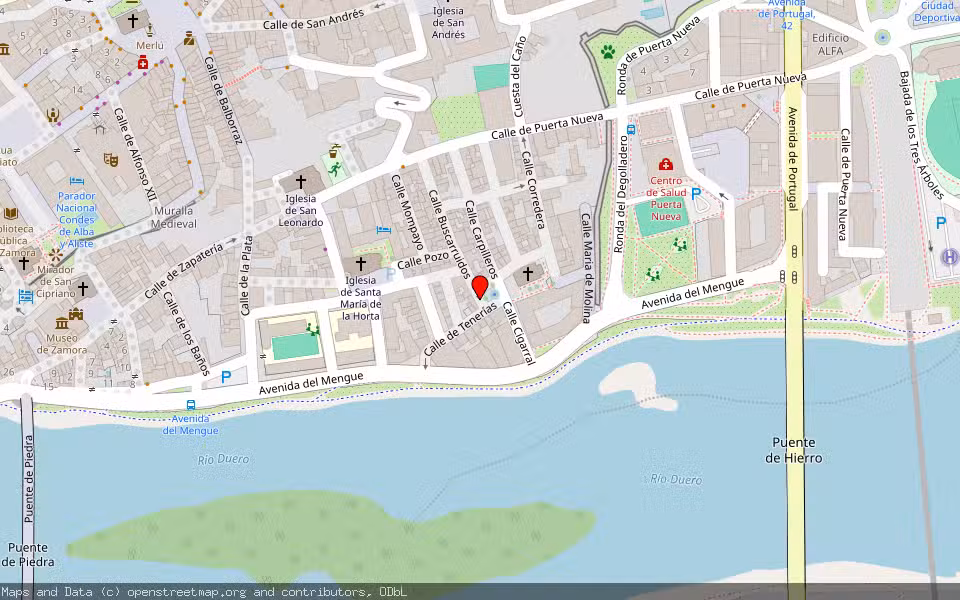Screen dimensions: 960x600
Task: Click the parking icon beside Centro de Salud
Action: (x=696, y=193)
